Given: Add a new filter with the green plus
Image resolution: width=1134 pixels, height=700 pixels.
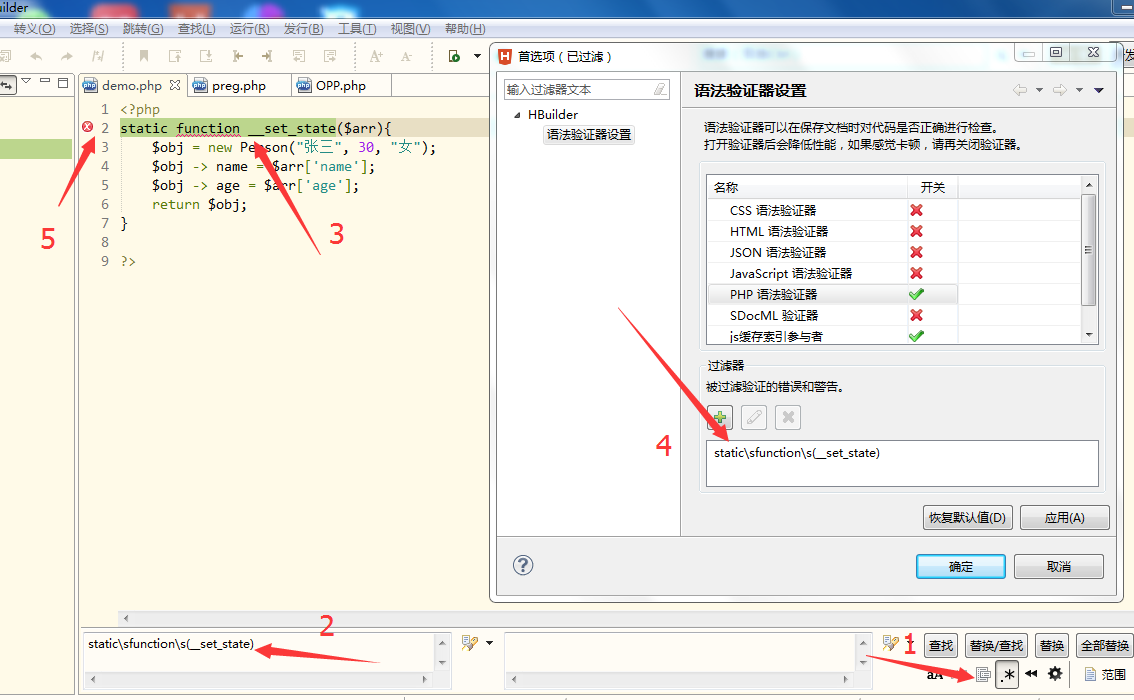Looking at the screenshot, I should point(720,417).
